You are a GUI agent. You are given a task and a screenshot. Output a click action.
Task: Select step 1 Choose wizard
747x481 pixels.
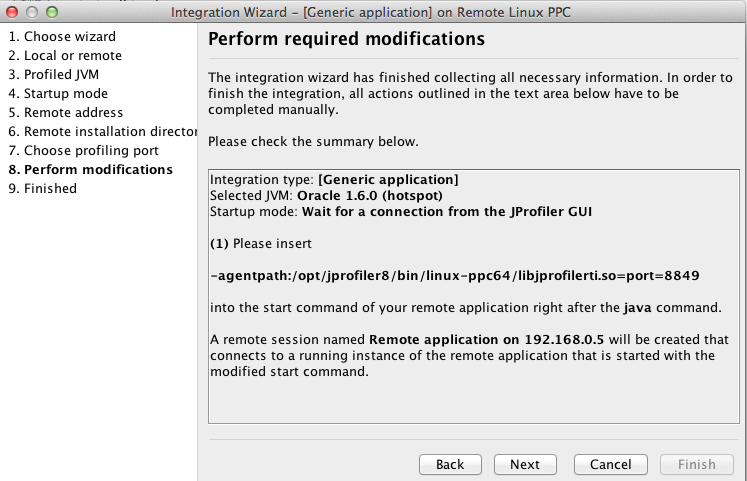[x=62, y=37]
